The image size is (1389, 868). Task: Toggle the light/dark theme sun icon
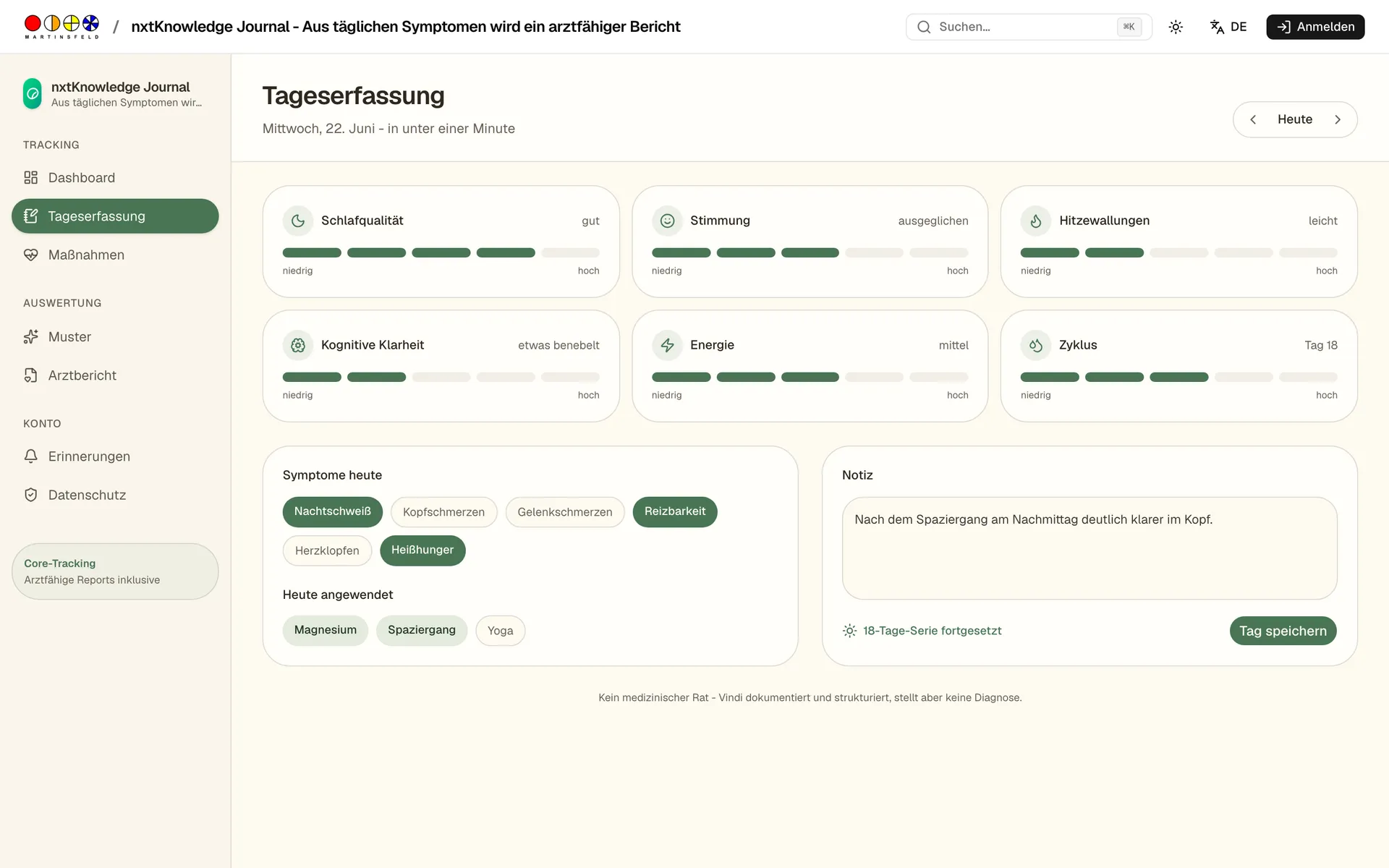click(x=1176, y=27)
